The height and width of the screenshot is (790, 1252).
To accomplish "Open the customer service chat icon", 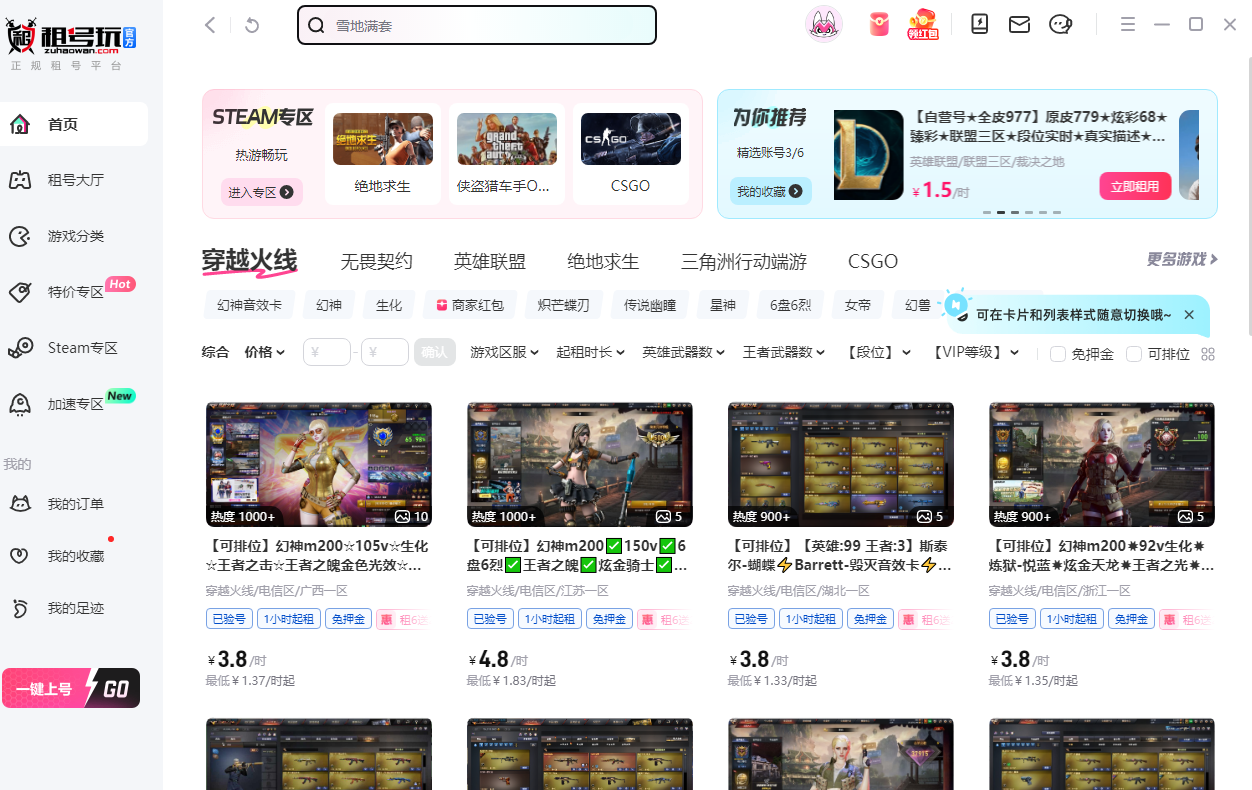I will [1060, 25].
